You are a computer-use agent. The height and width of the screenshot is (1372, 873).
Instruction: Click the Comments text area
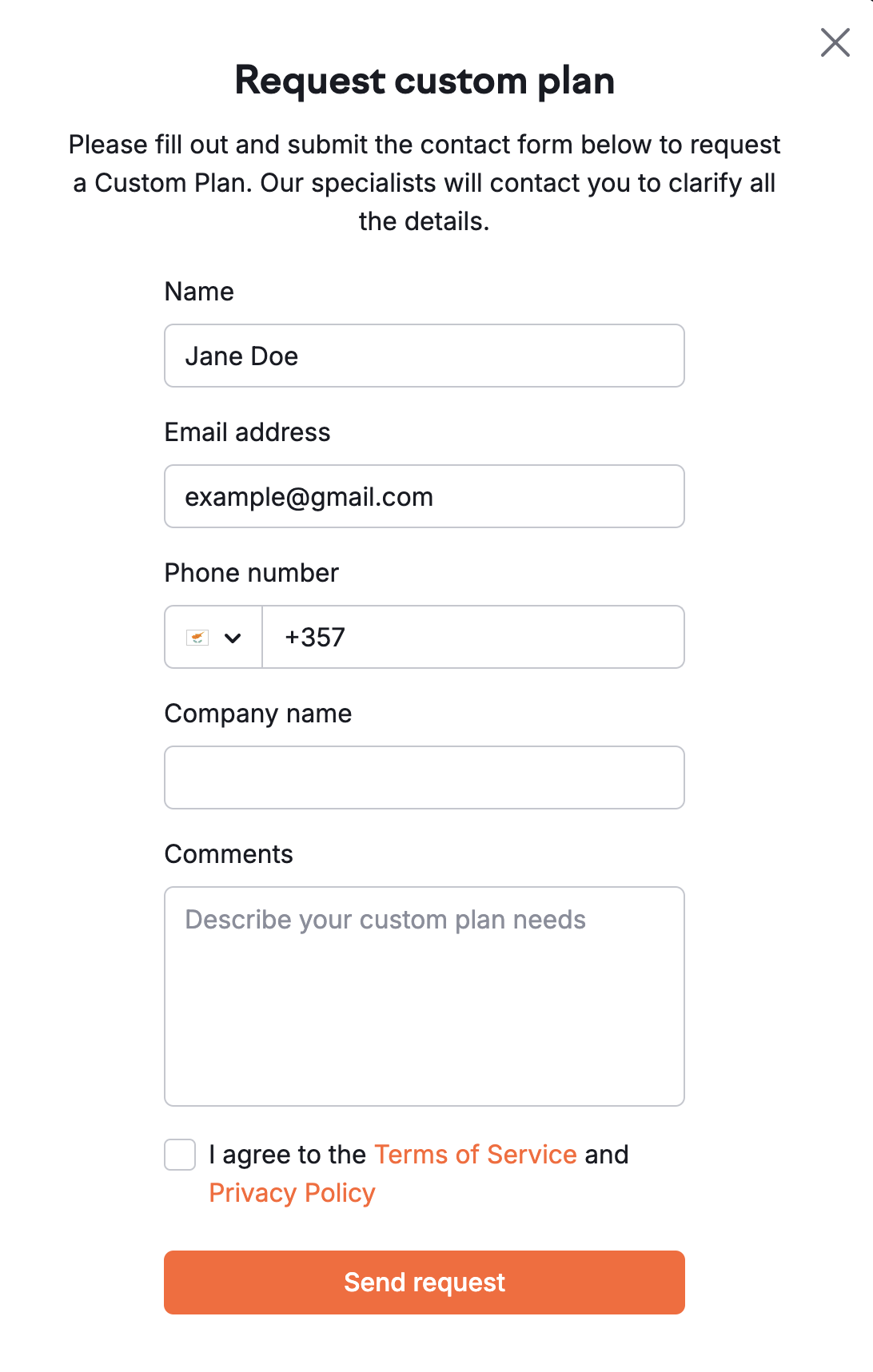(424, 995)
